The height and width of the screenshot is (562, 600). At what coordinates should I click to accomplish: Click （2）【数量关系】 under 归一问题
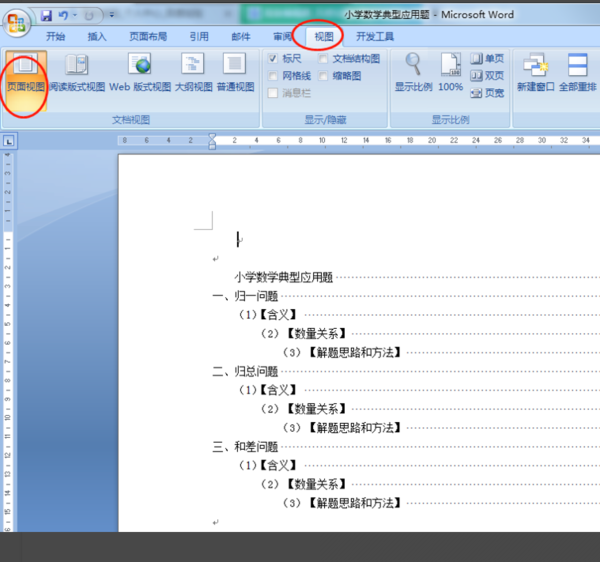click(303, 334)
